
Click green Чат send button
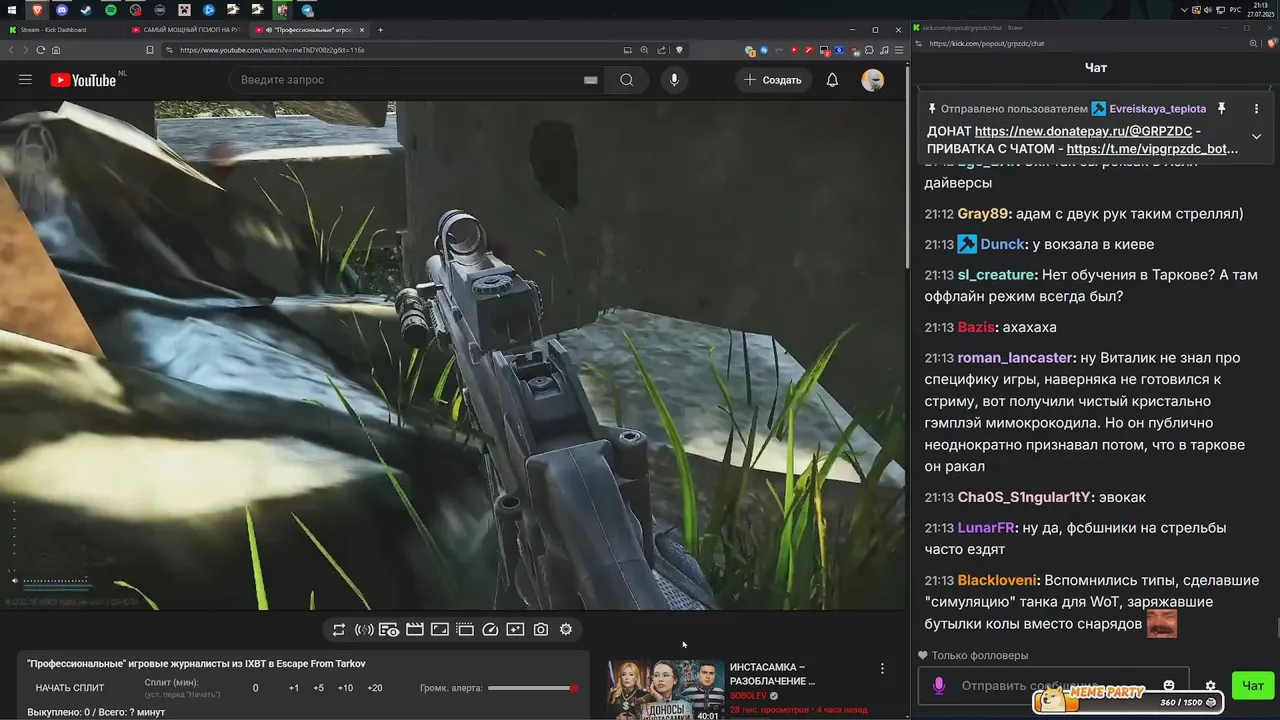pos(1253,686)
